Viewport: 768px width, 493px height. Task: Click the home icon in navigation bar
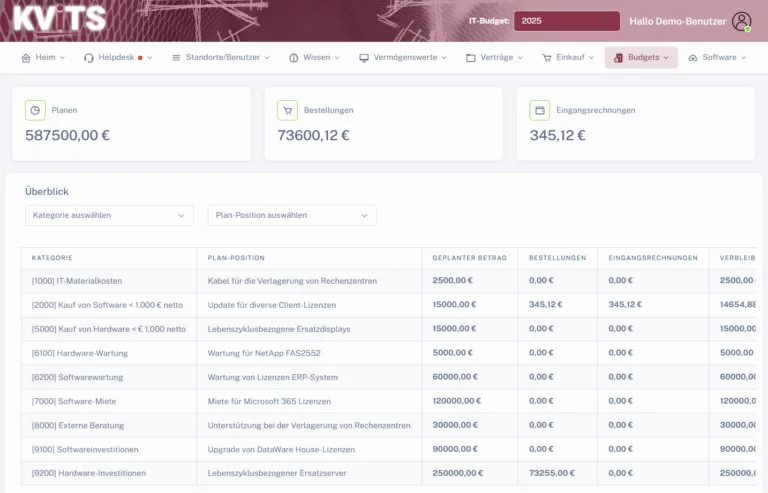26,58
